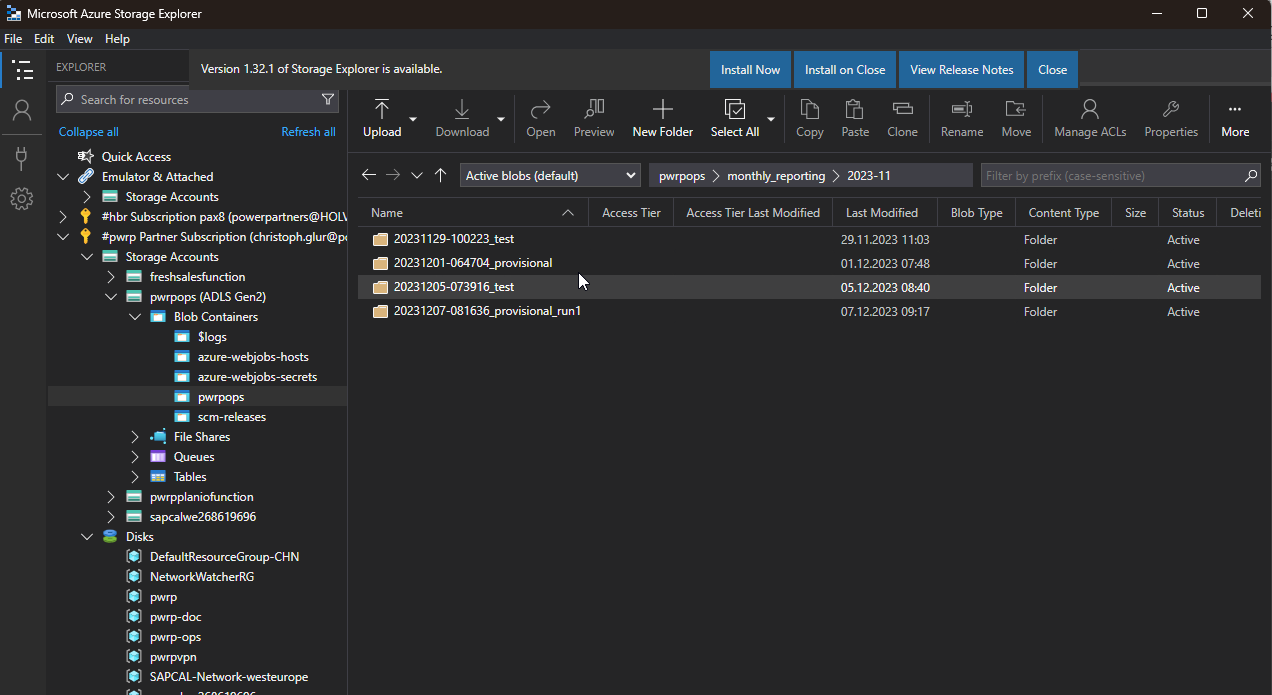Collapse the Emulator & Attached node
Viewport: 1272px width, 695px height.
(x=64, y=177)
